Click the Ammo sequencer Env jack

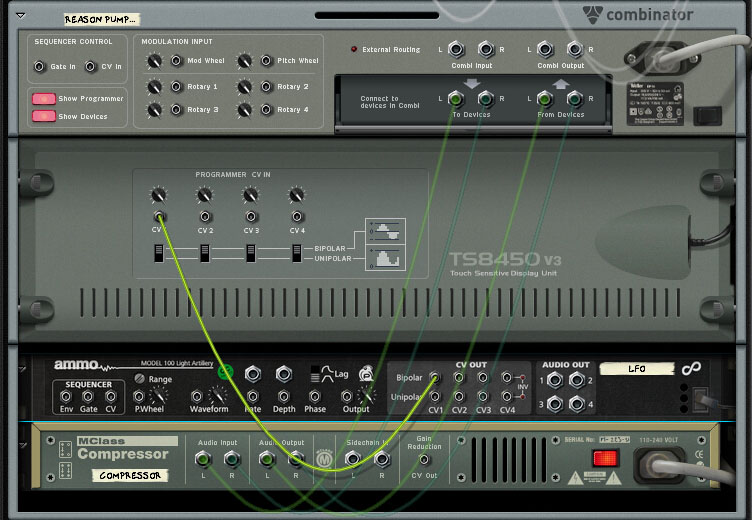(x=66, y=396)
